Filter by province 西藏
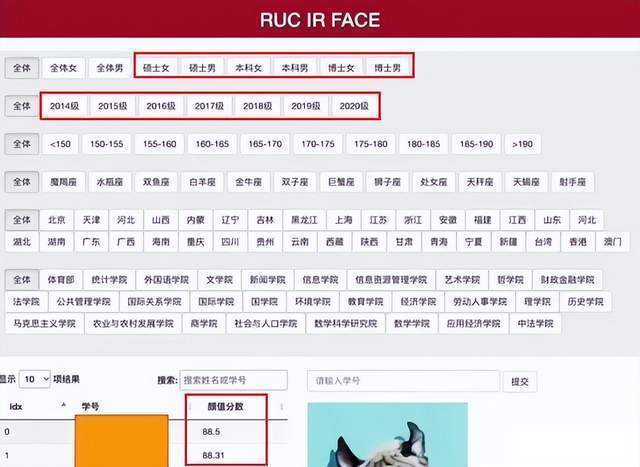This screenshot has height=467, width=640. [335, 242]
